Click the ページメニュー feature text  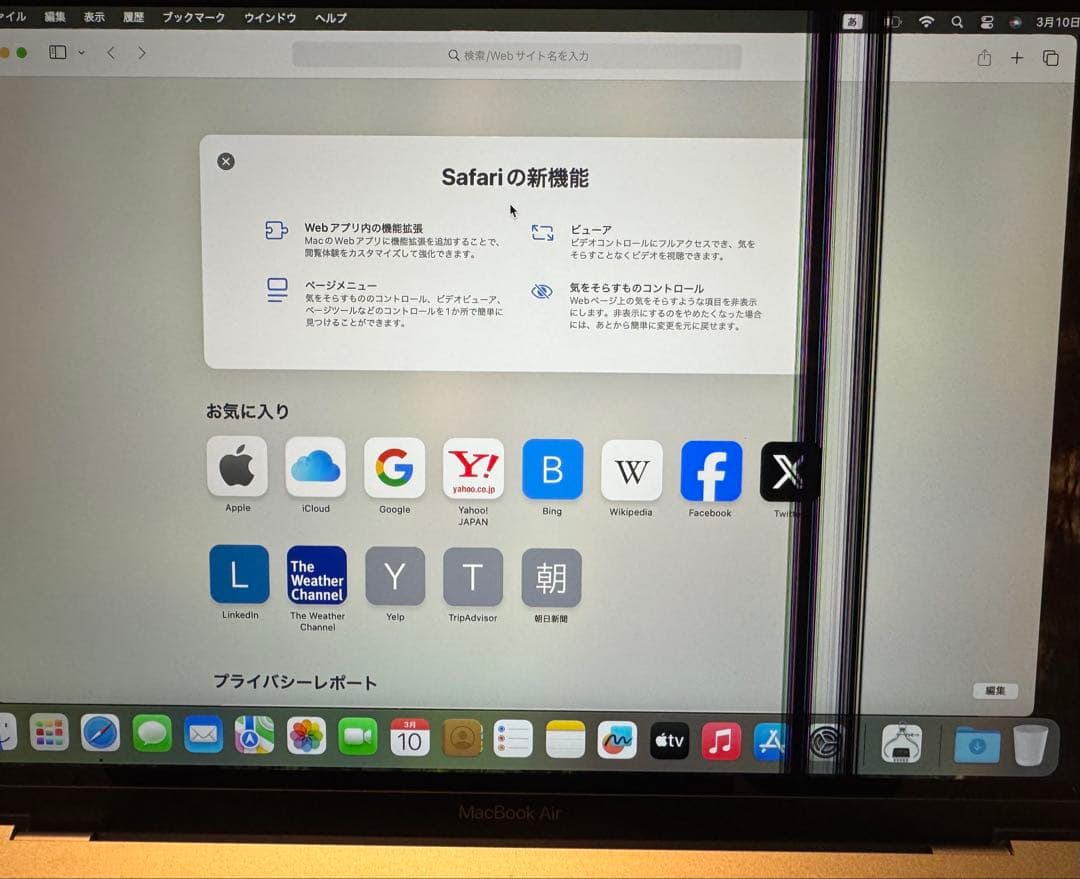[341, 285]
